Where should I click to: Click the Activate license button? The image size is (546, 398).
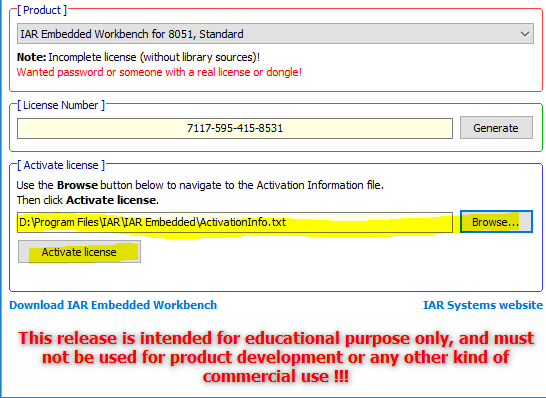point(79,252)
